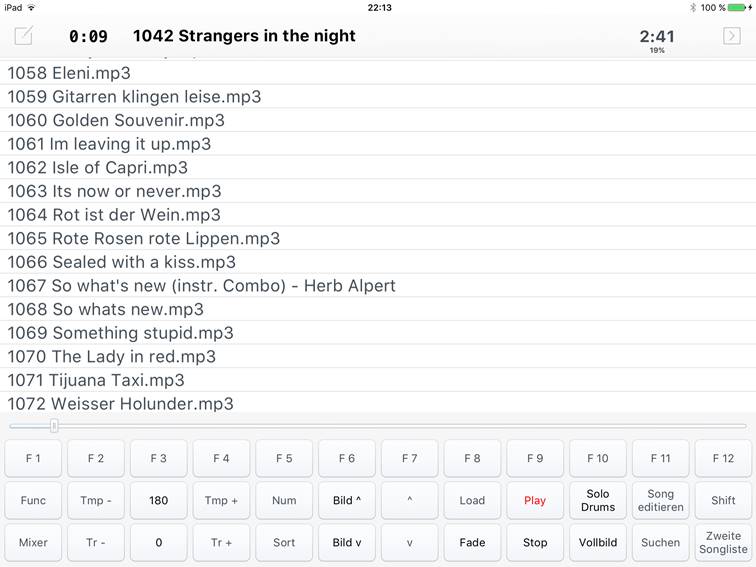Select song 1066 Sealed with a kiss

click(378, 262)
